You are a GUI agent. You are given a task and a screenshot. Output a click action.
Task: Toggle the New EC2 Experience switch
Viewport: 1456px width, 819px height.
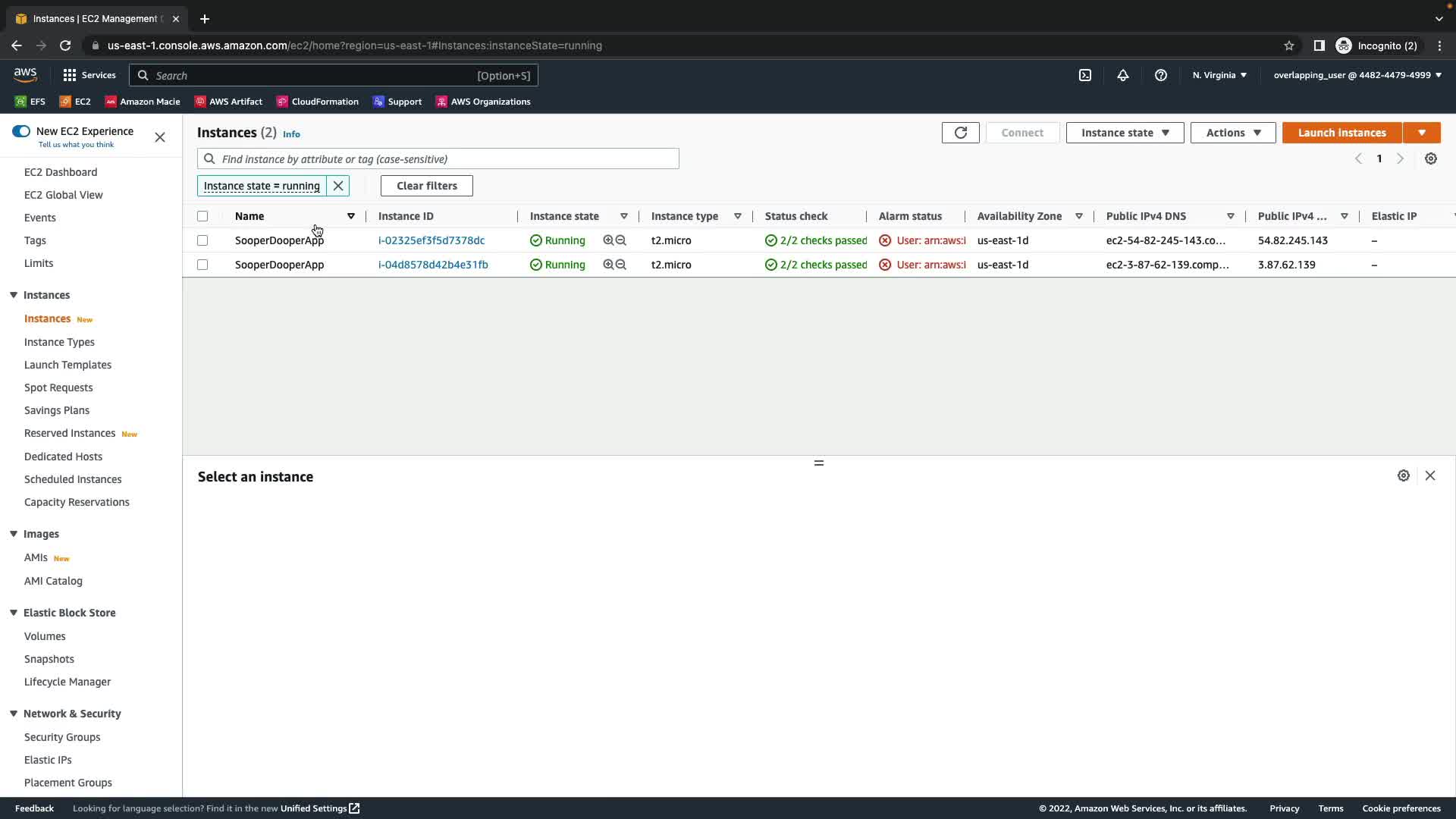pos(21,131)
